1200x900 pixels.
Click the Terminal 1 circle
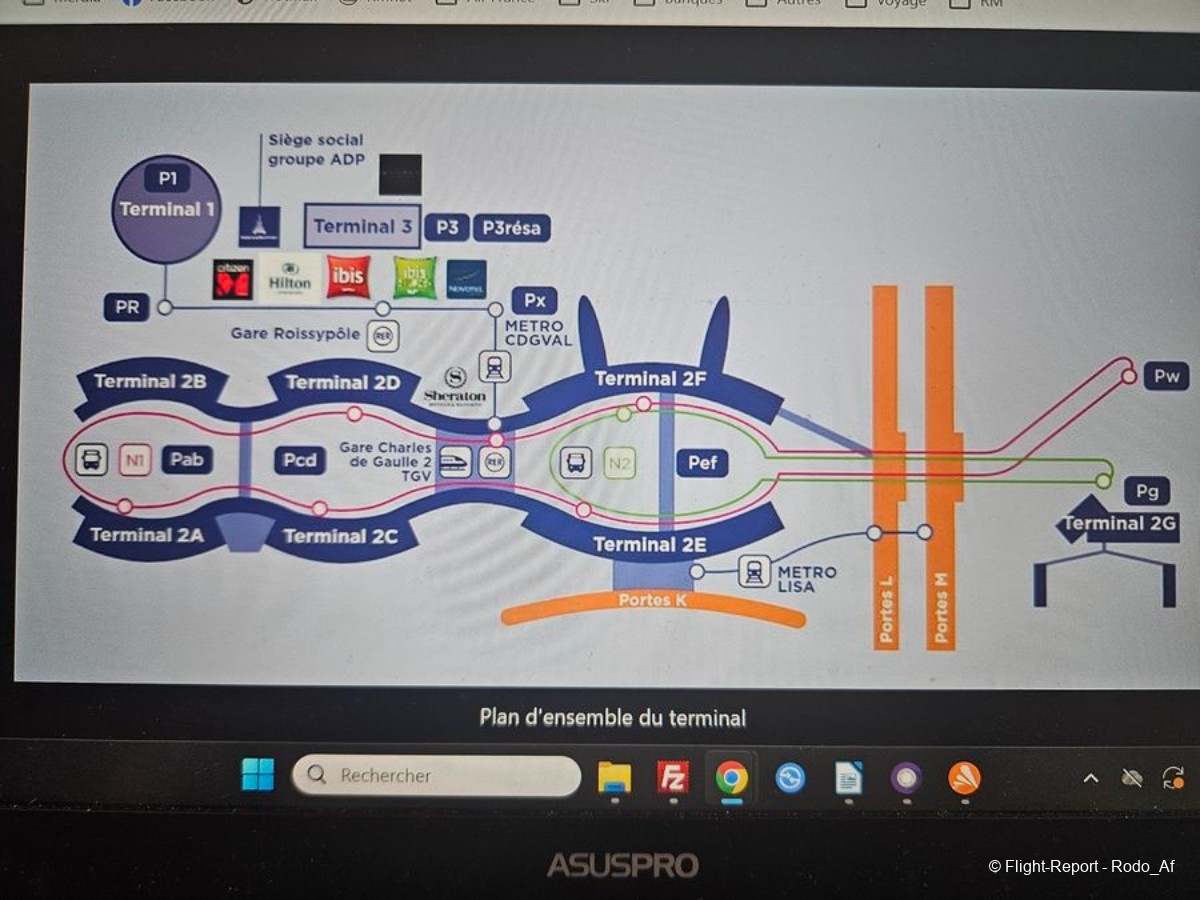point(166,210)
